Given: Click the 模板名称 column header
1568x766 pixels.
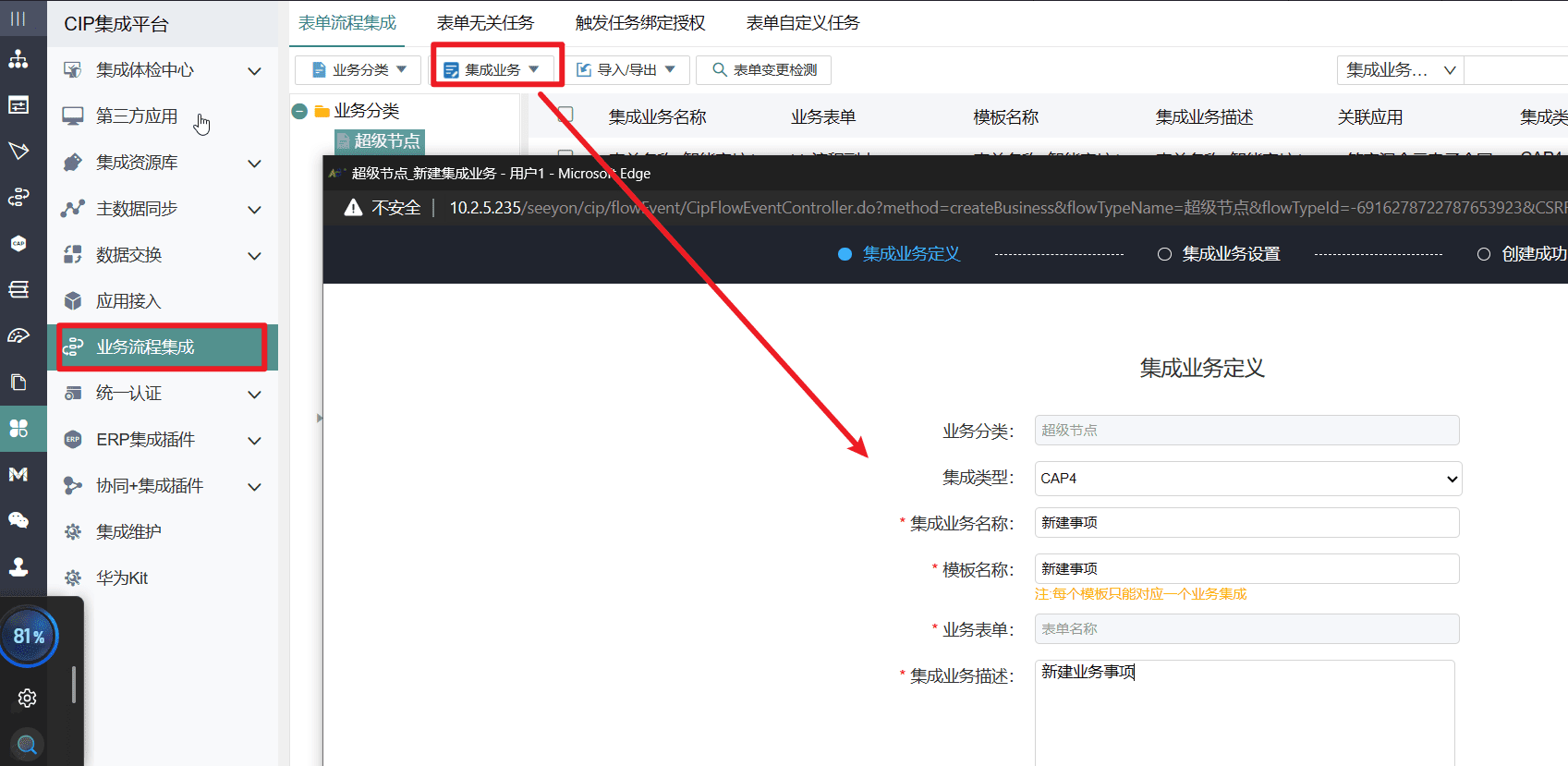Looking at the screenshot, I should [x=1006, y=117].
